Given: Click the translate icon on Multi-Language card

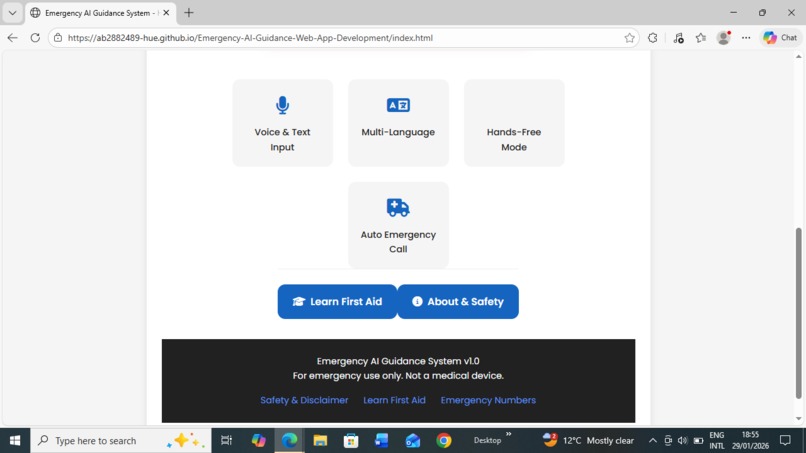Looking at the screenshot, I should coord(398,105).
